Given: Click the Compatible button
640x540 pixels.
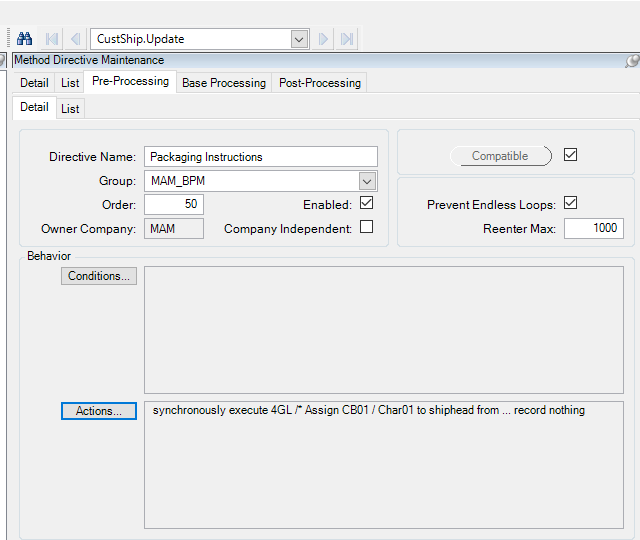Looking at the screenshot, I should pos(500,156).
